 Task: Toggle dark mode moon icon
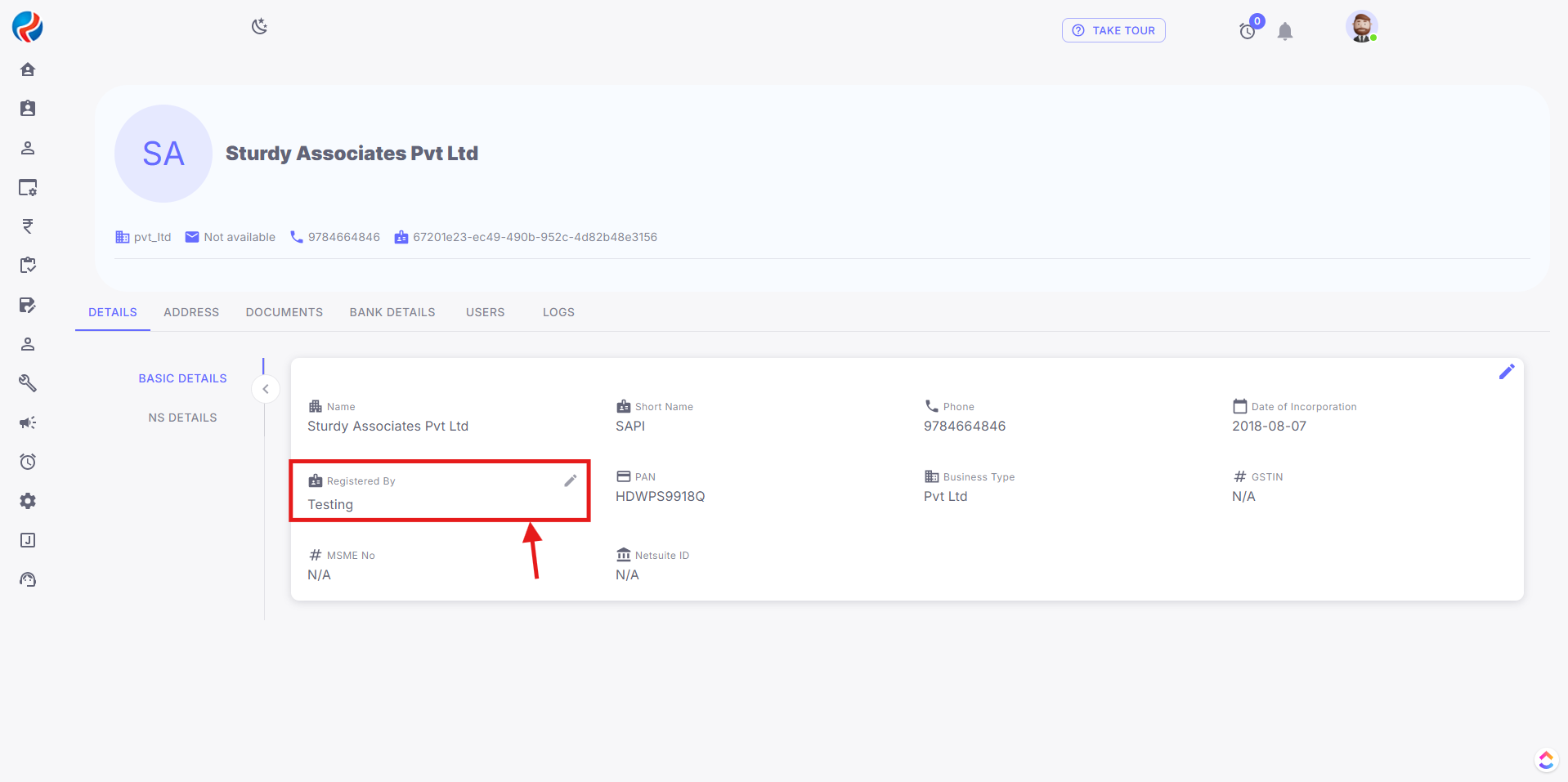coord(259,27)
